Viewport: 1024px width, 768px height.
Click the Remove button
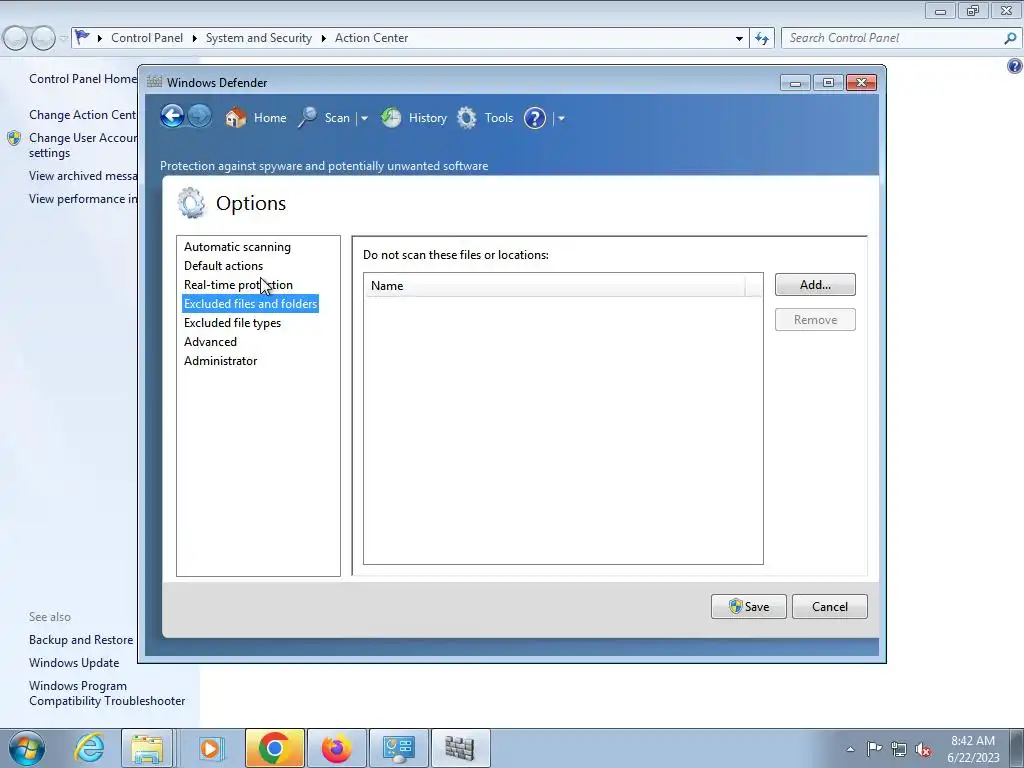[x=815, y=320]
